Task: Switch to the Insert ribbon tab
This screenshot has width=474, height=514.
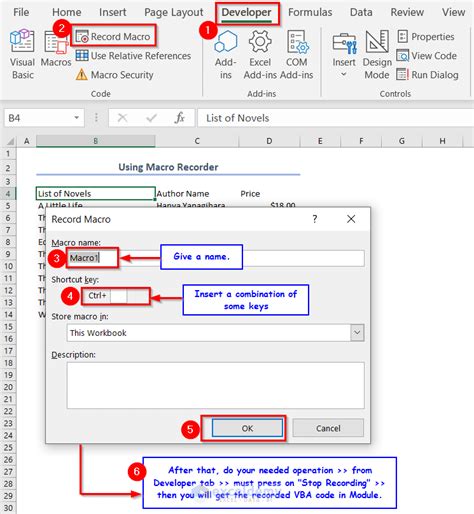Action: click(113, 12)
